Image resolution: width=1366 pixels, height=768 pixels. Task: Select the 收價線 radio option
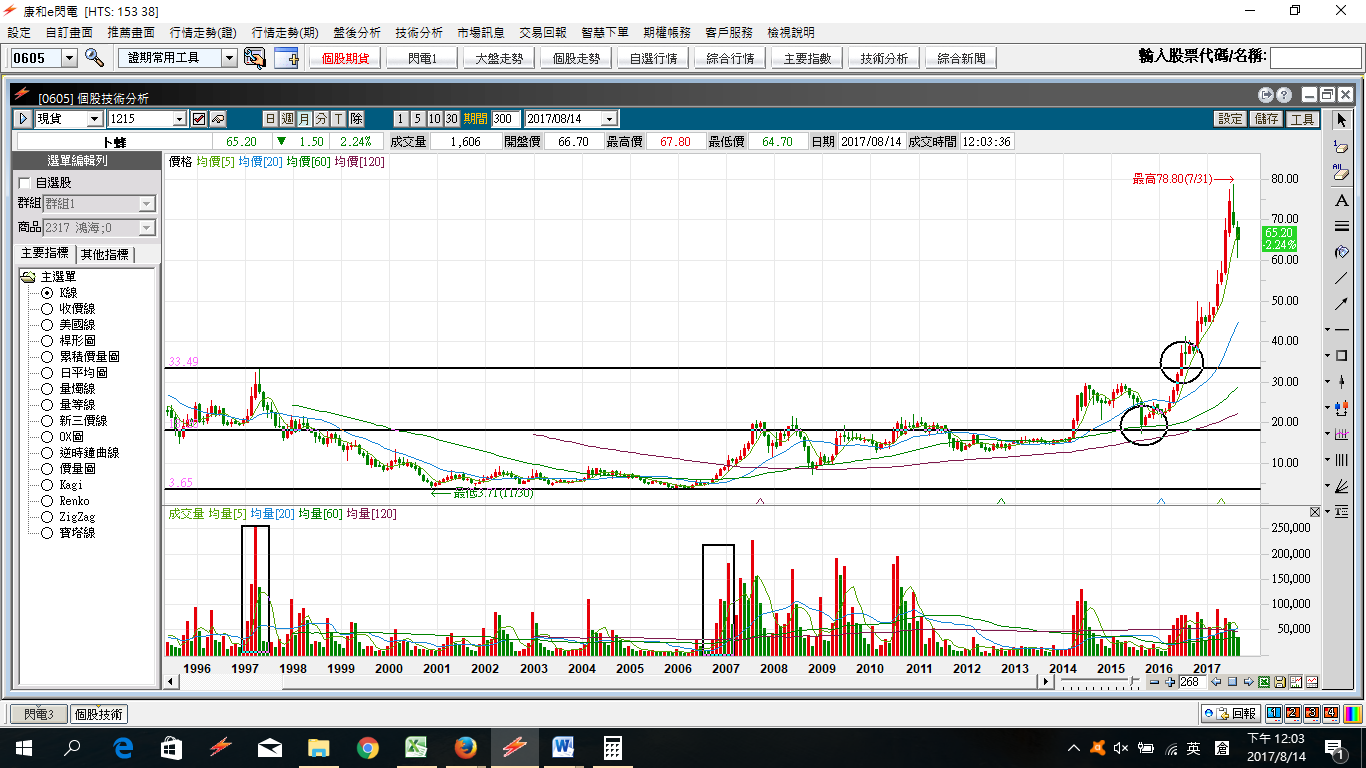click(46, 309)
